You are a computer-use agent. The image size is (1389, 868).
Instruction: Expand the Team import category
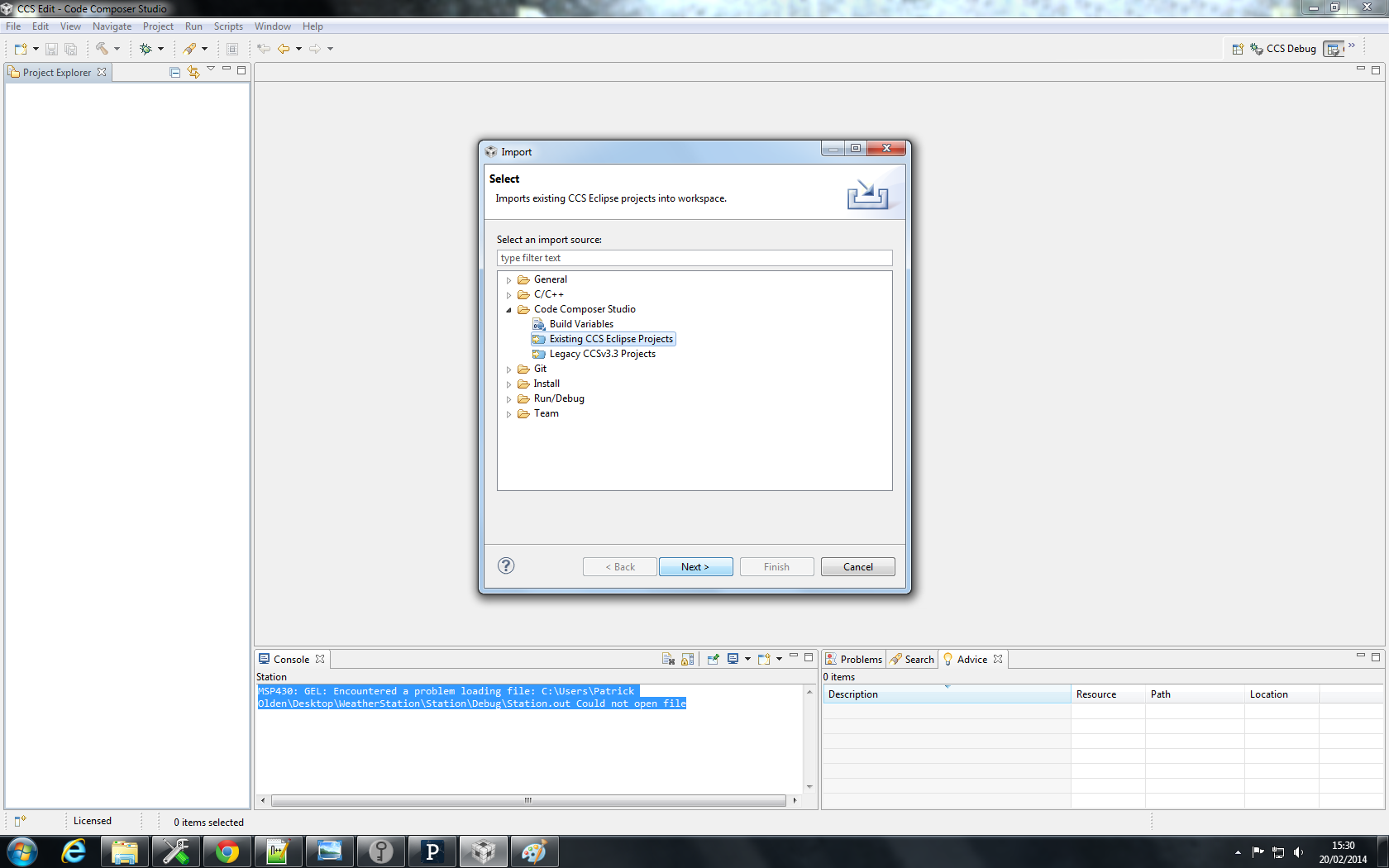508,414
